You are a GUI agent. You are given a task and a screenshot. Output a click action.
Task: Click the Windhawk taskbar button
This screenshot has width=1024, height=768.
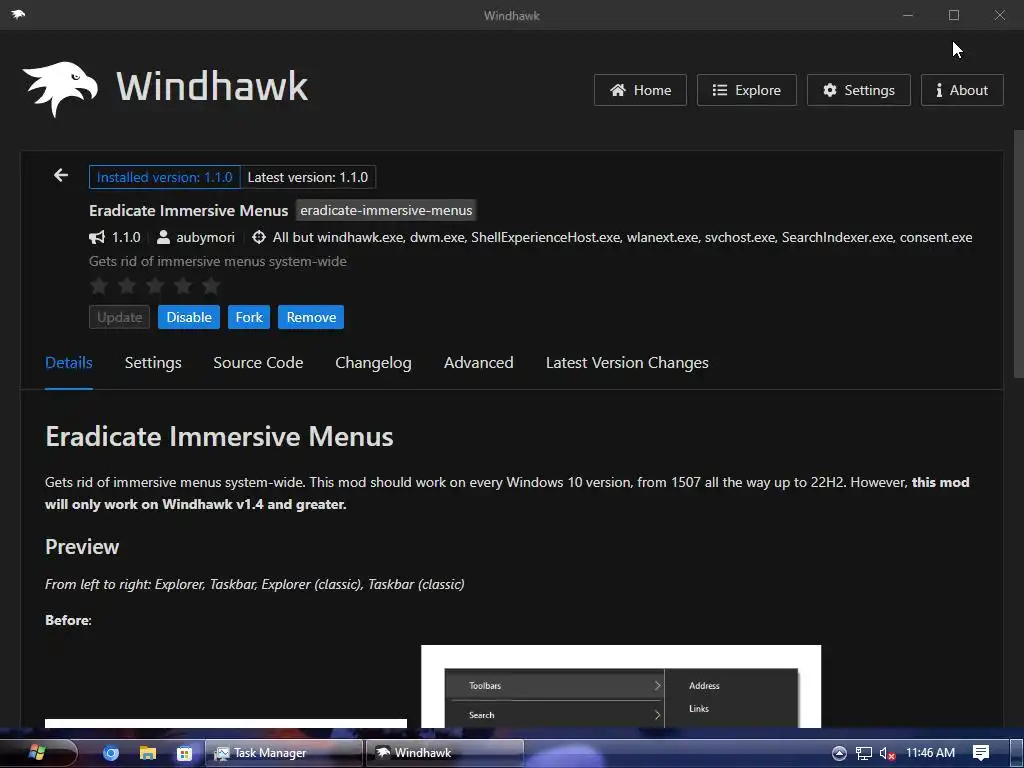444,753
